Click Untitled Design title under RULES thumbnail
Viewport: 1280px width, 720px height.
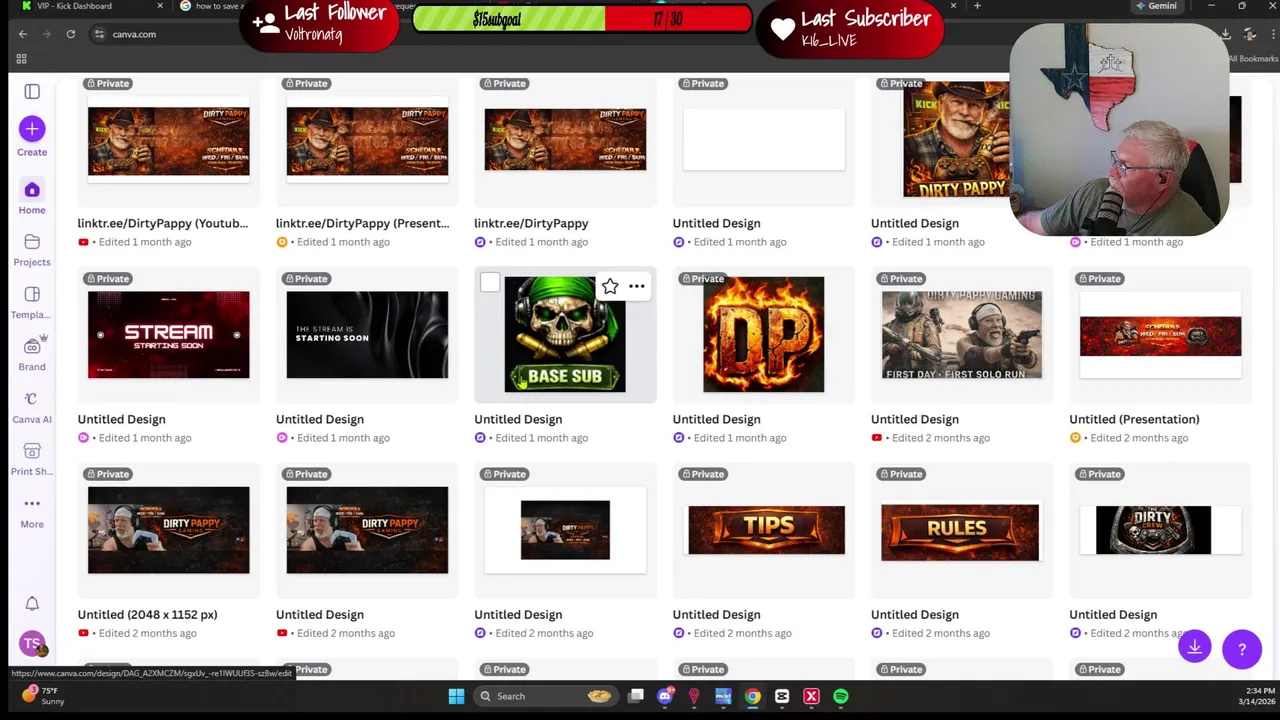(914, 615)
